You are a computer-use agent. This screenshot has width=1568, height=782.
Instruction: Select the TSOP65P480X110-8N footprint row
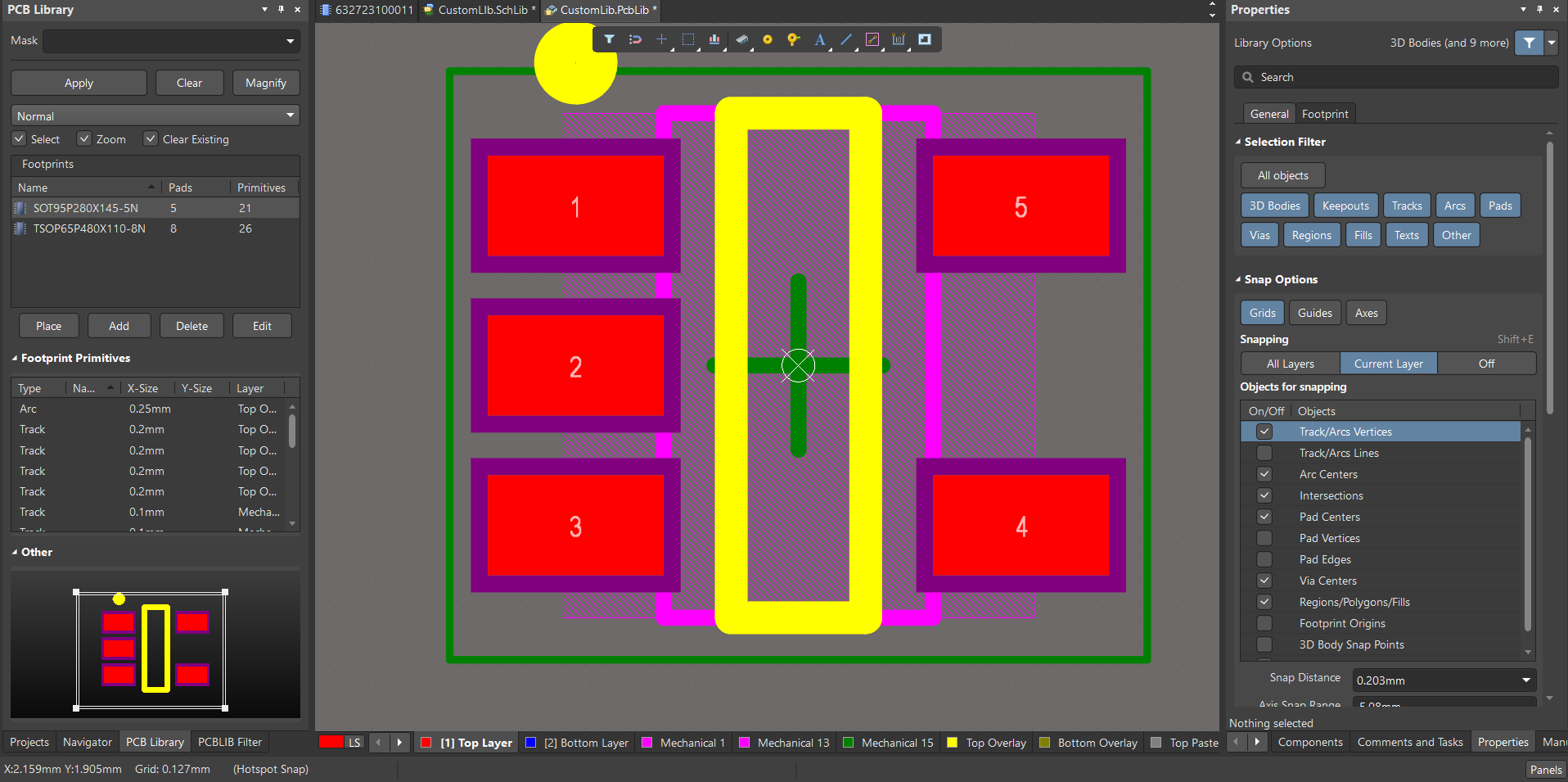[x=89, y=228]
